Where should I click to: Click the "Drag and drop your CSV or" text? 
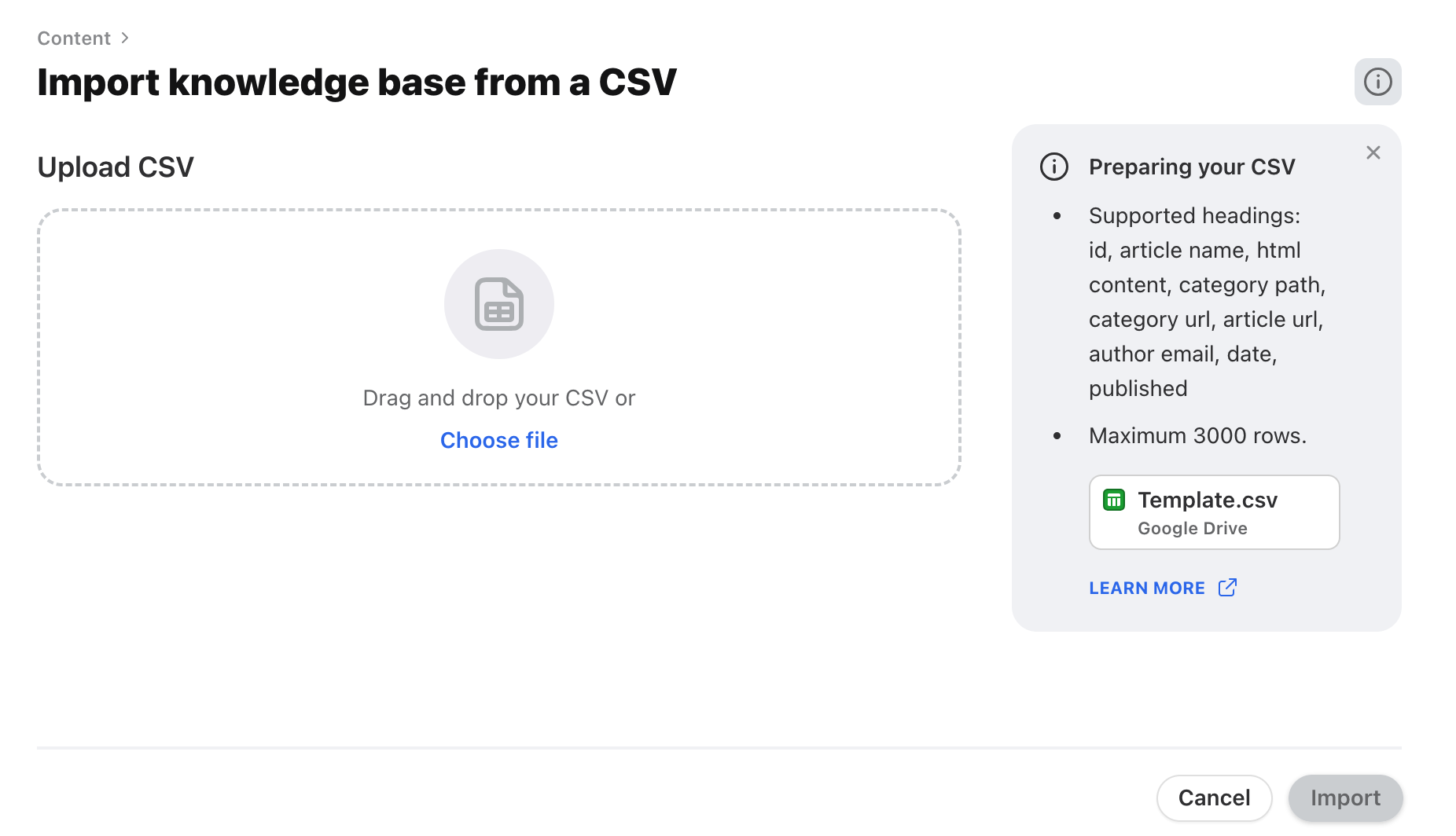click(x=498, y=398)
